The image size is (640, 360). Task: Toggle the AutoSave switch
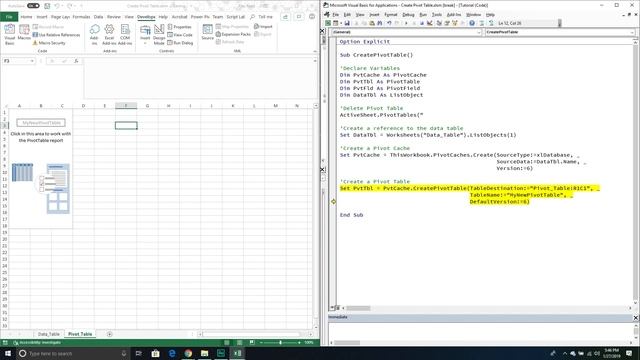click(x=33, y=6)
